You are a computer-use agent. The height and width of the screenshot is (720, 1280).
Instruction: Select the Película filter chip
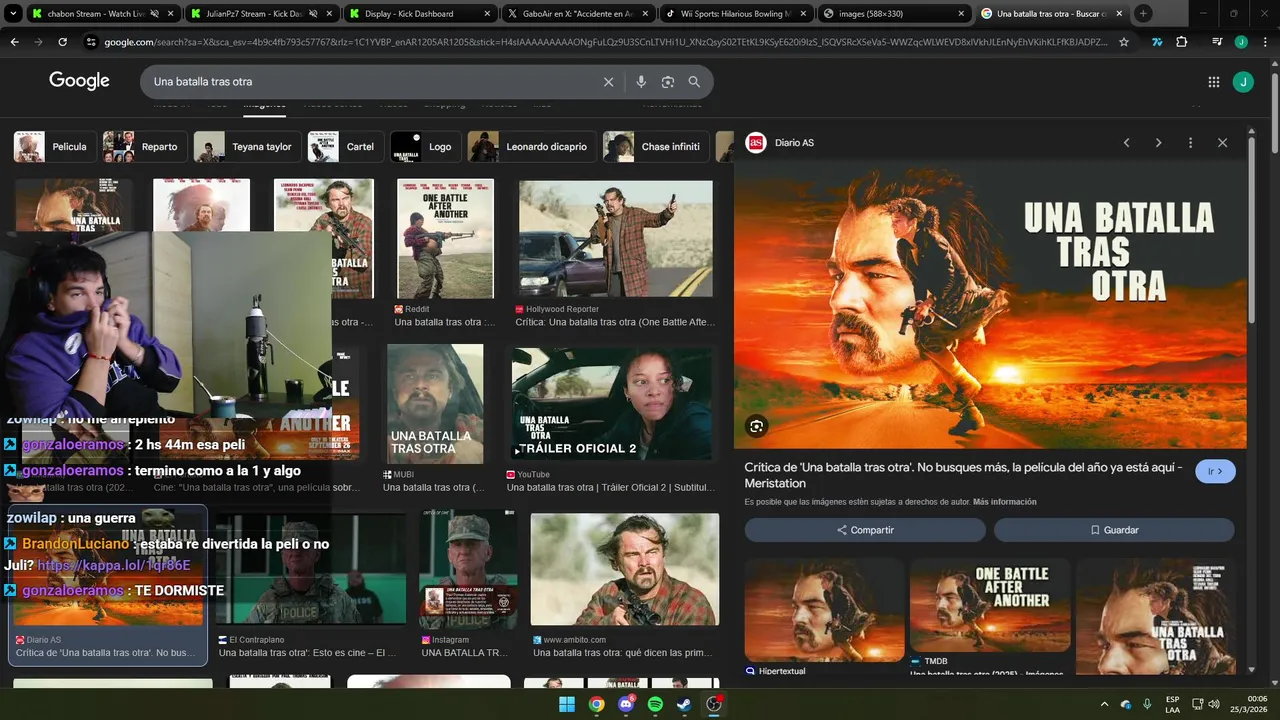55,146
